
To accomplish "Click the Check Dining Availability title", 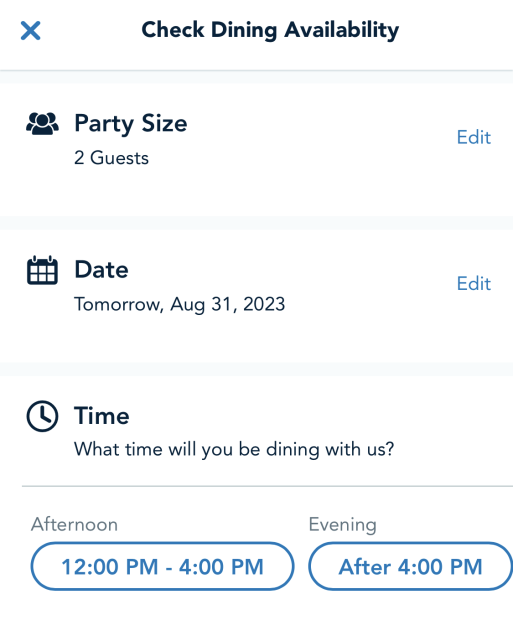I will pyautogui.click(x=270, y=30).
